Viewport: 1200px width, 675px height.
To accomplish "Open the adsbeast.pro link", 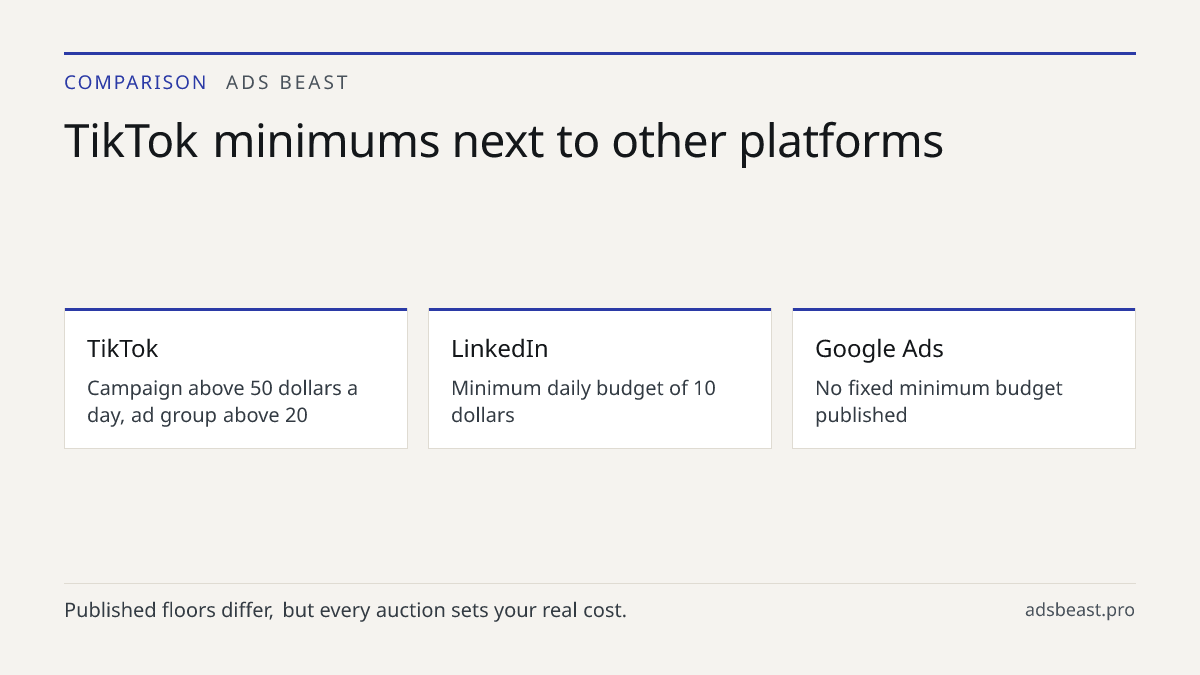I will click(1079, 610).
